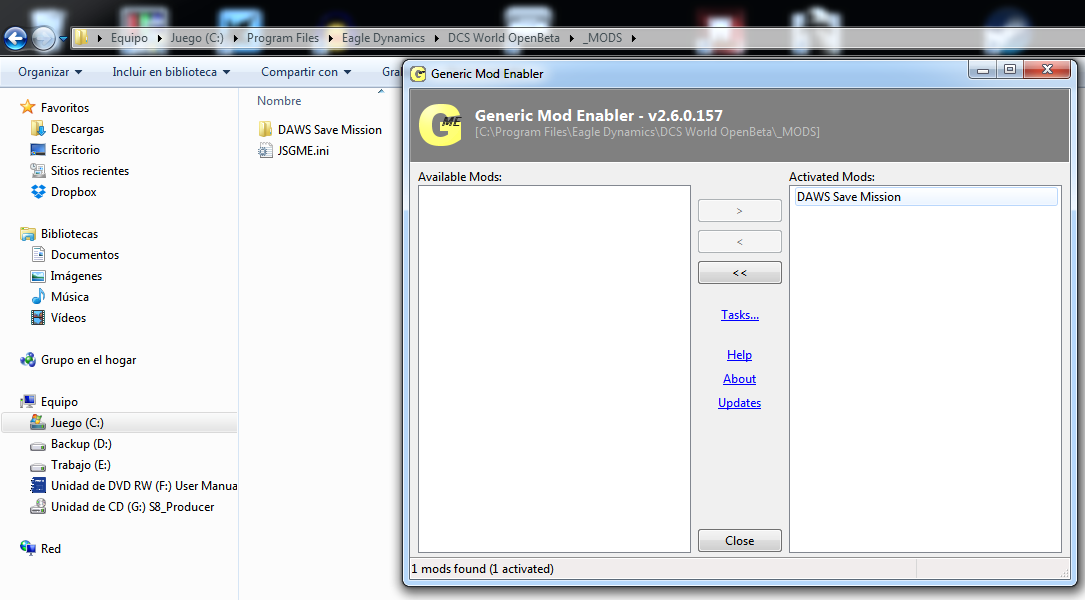Open the recent locations dropdown arrow
The image size is (1085, 600).
(63, 39)
